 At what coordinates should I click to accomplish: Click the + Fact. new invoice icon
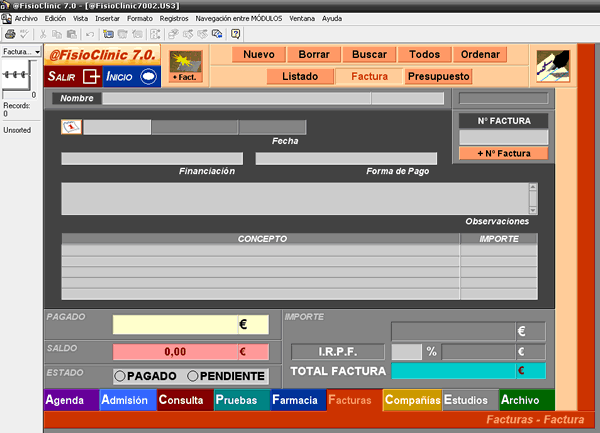[186, 66]
